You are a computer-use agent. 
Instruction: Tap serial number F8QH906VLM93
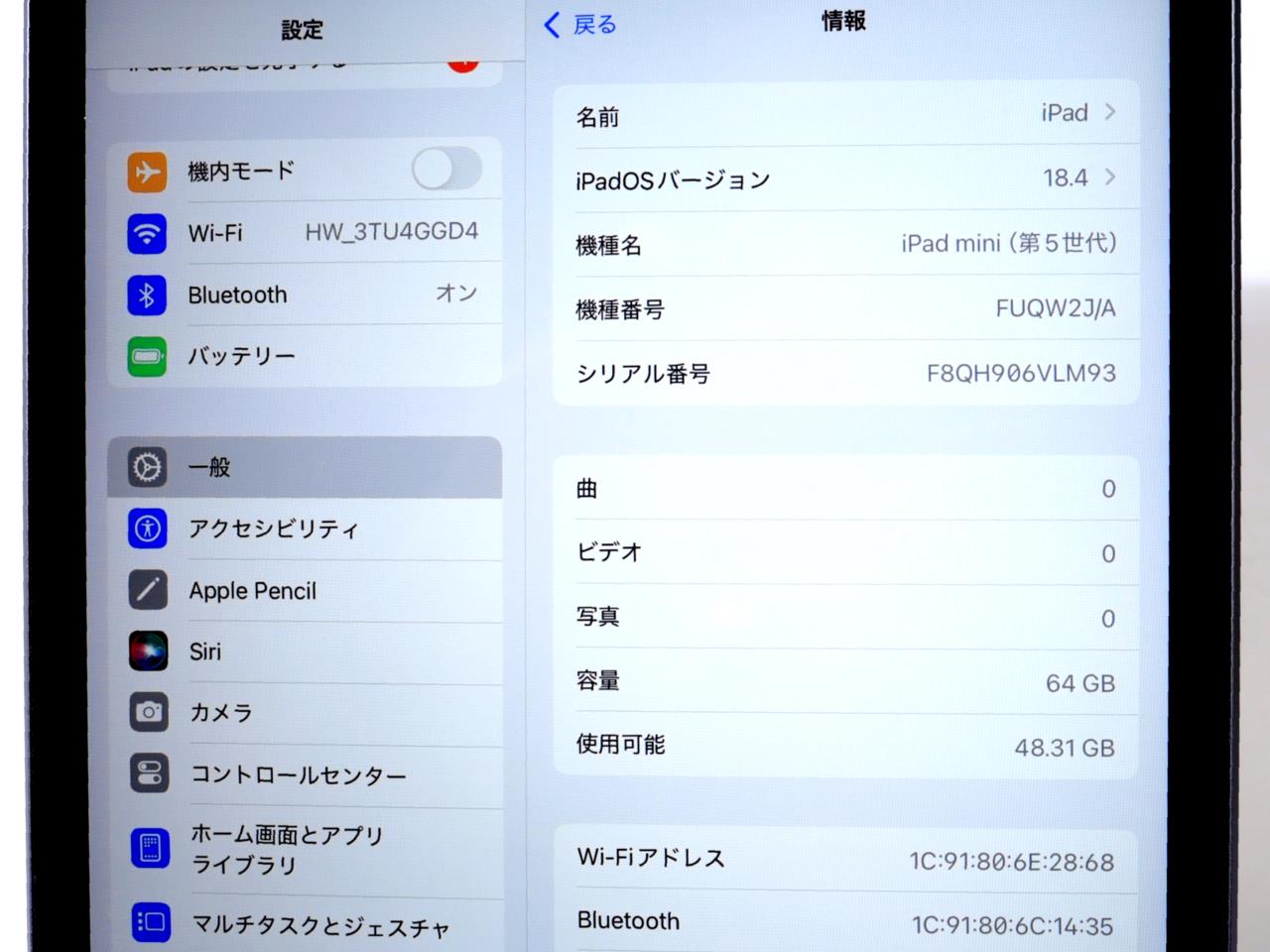point(1021,374)
